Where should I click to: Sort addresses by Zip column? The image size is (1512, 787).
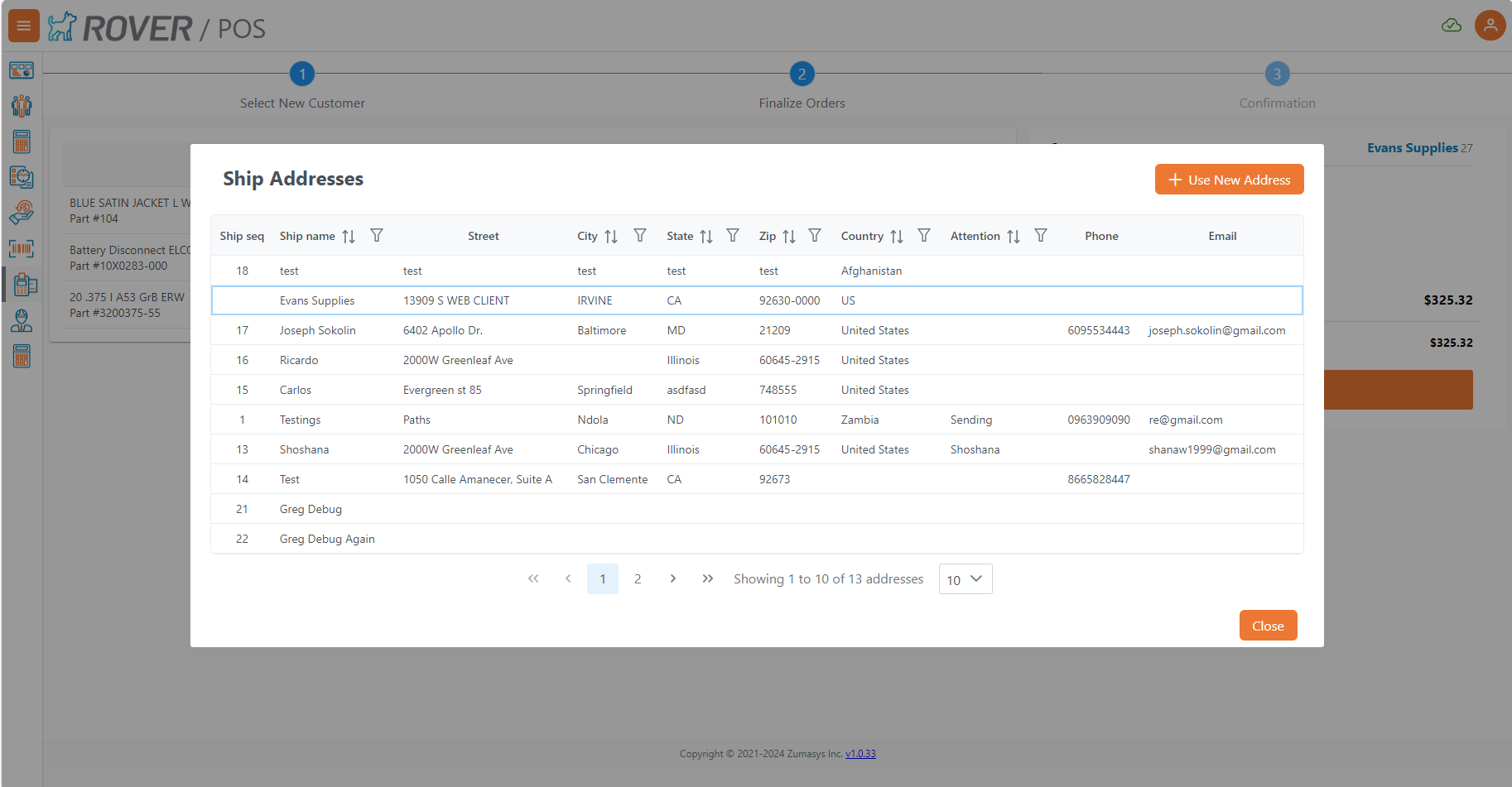click(x=789, y=237)
